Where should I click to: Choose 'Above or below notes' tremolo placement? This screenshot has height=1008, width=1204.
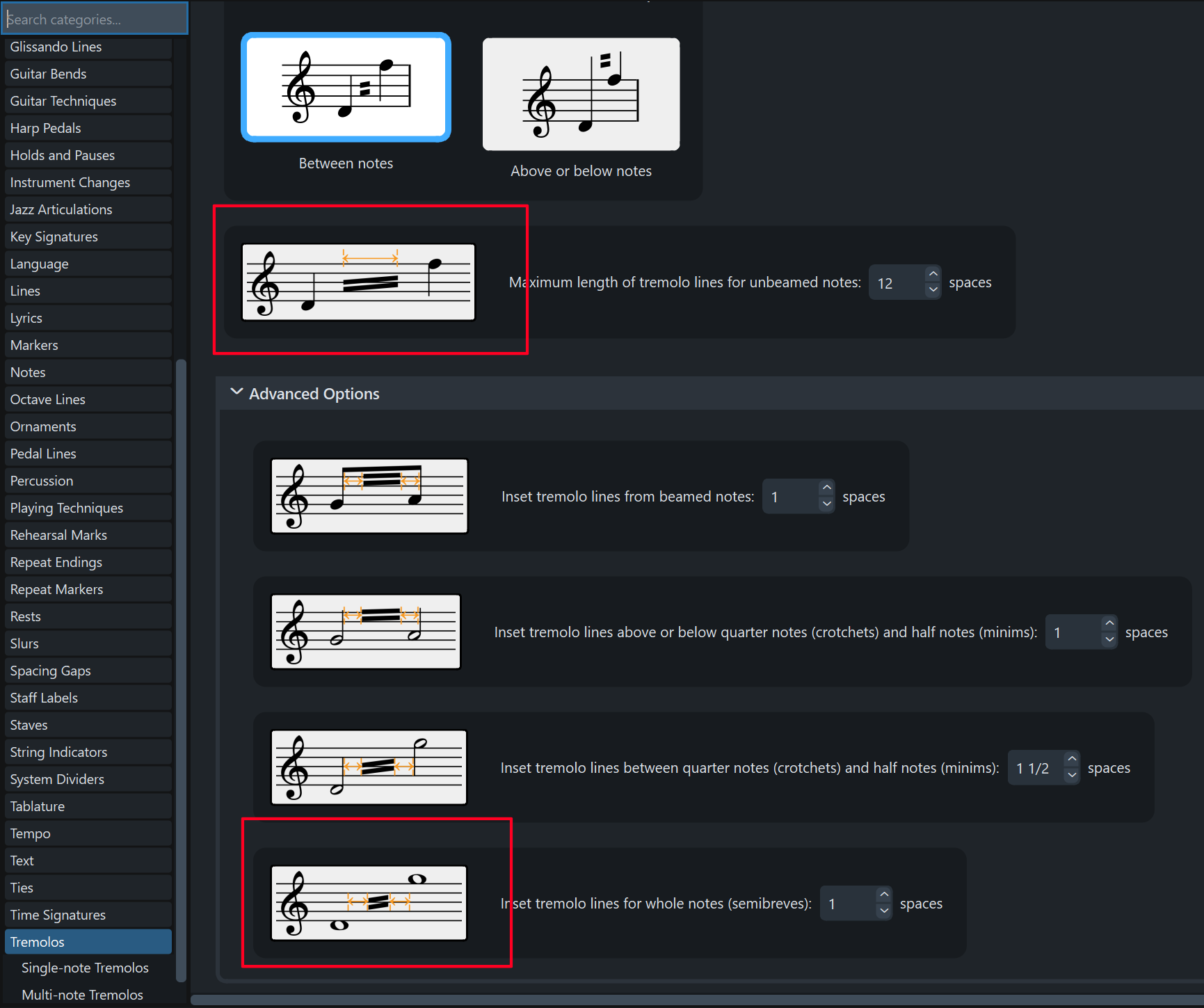tap(581, 94)
